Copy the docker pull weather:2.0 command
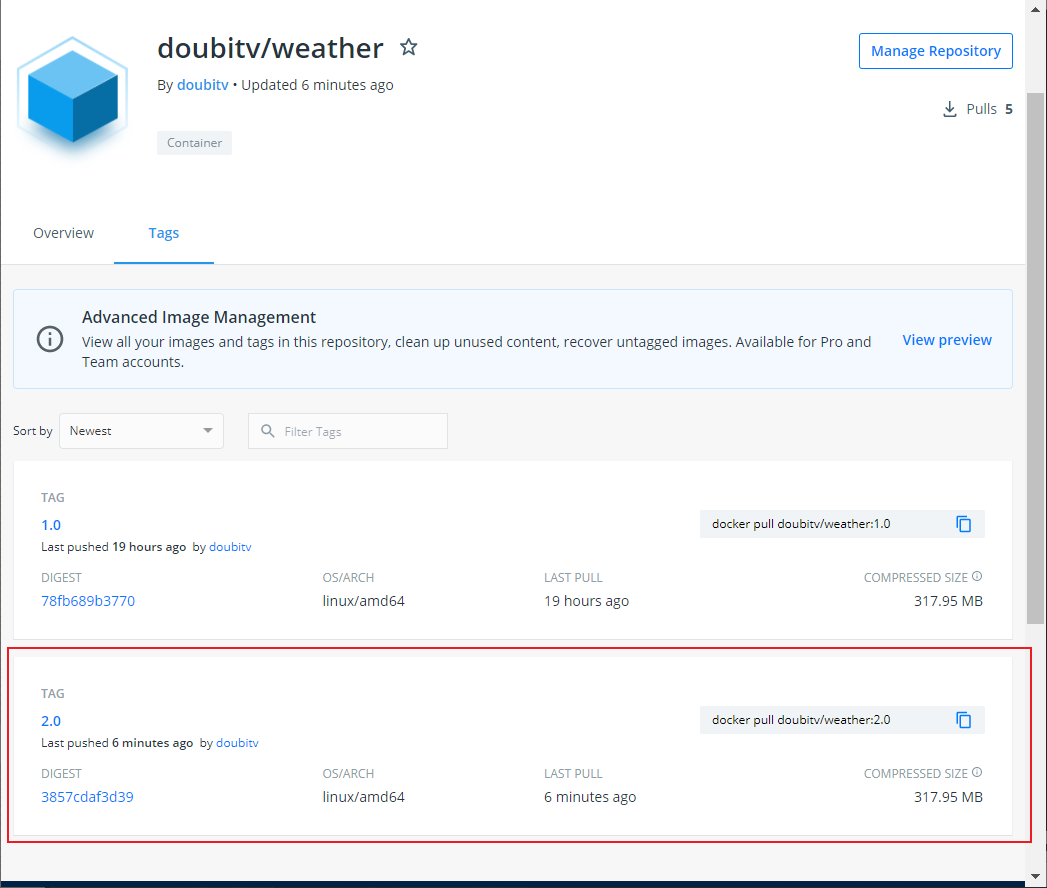The image size is (1047, 888). coord(963,720)
